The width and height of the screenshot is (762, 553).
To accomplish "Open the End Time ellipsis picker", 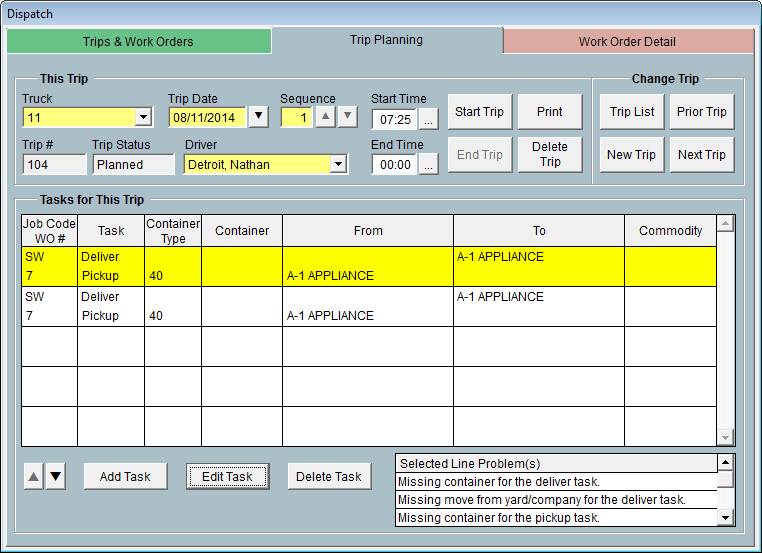I will (x=428, y=165).
